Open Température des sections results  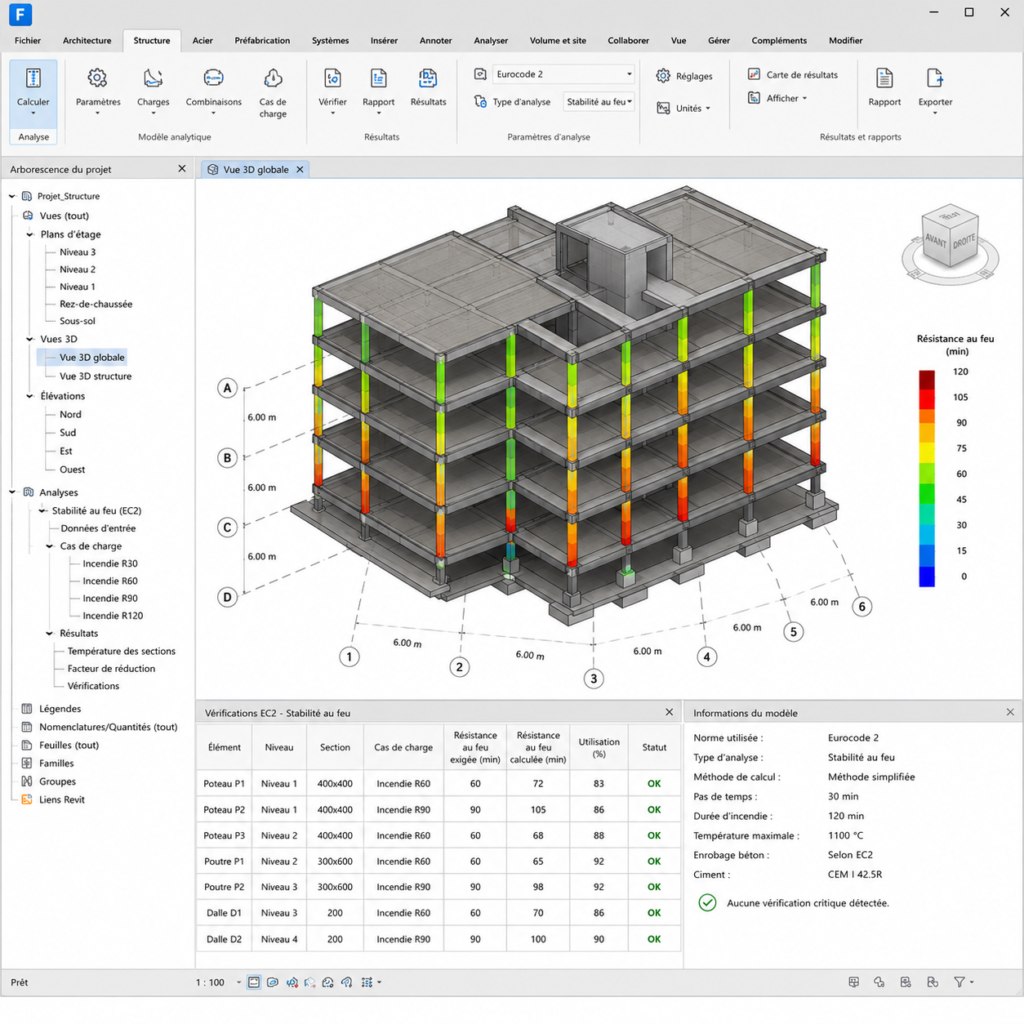coord(121,651)
